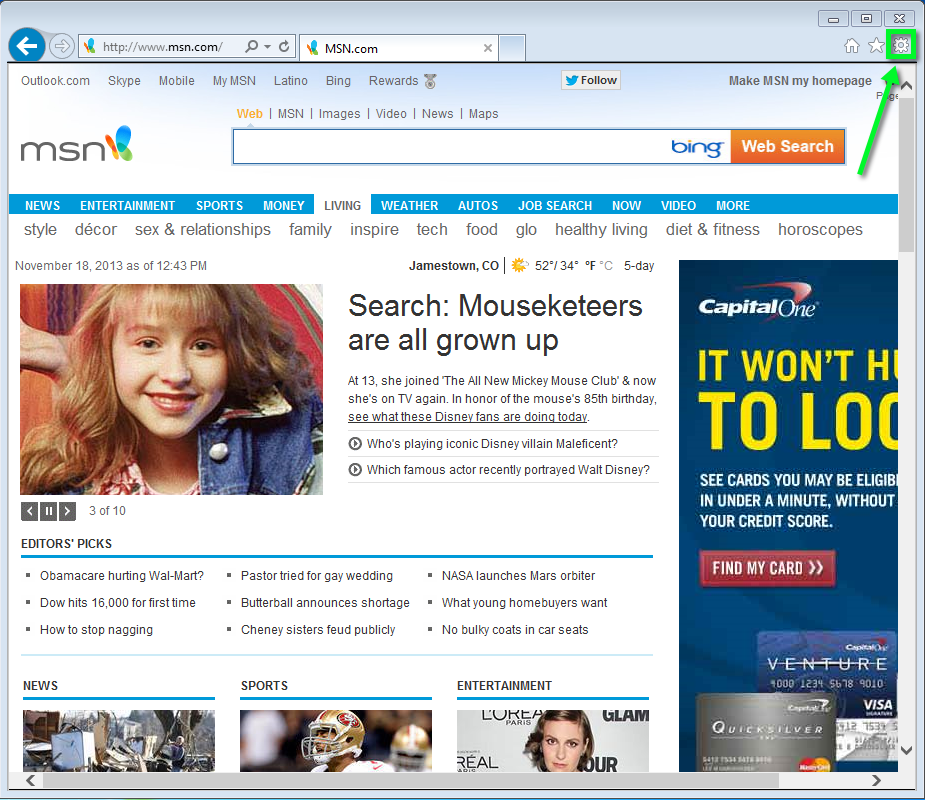Close the MSN.com tab
Screen dimensions: 925x800
point(488,48)
